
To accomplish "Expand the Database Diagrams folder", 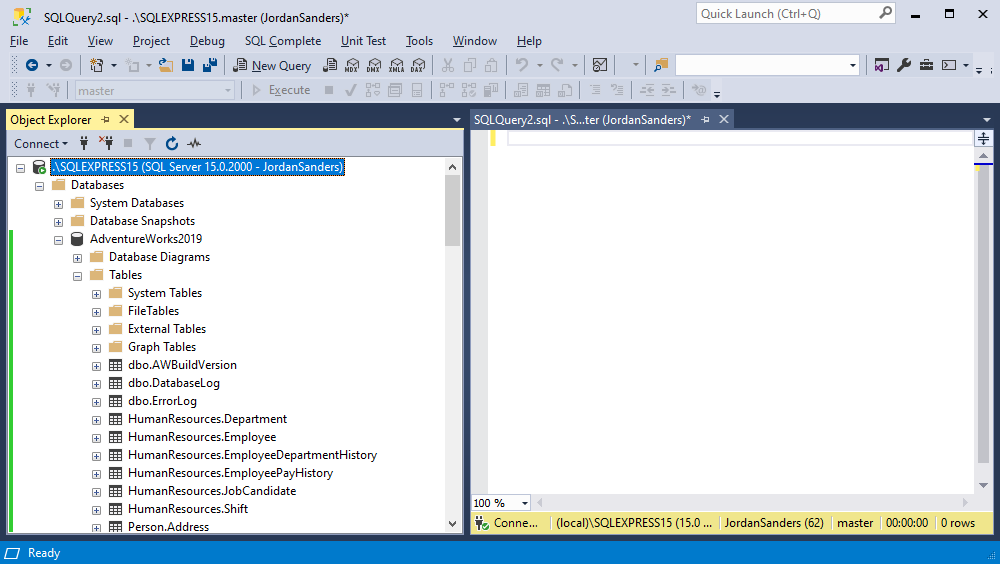I will (x=77, y=258).
